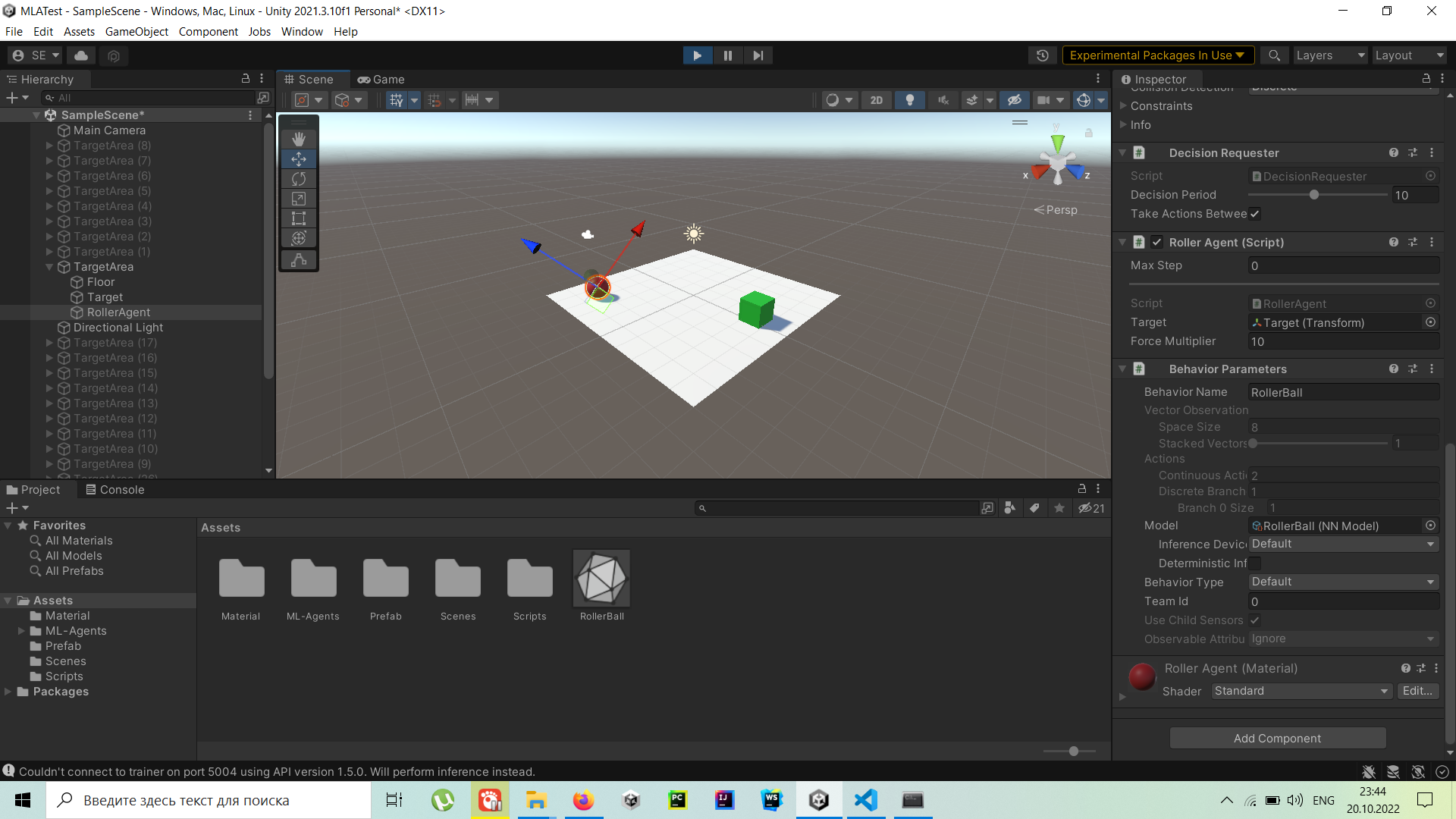1456x819 pixels.
Task: Click the Step frame button
Action: [x=758, y=55]
